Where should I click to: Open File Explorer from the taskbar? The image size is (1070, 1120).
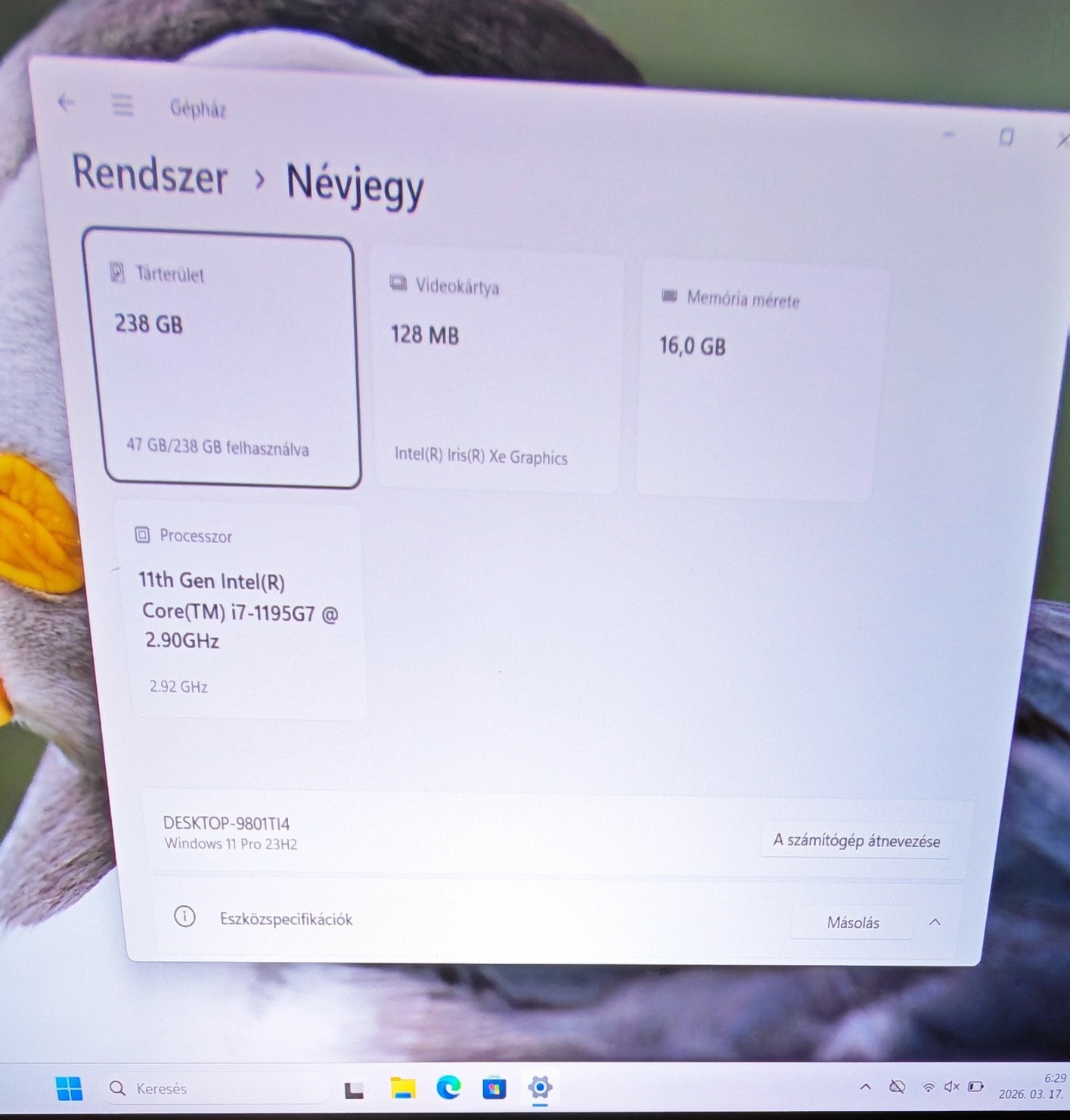403,1088
